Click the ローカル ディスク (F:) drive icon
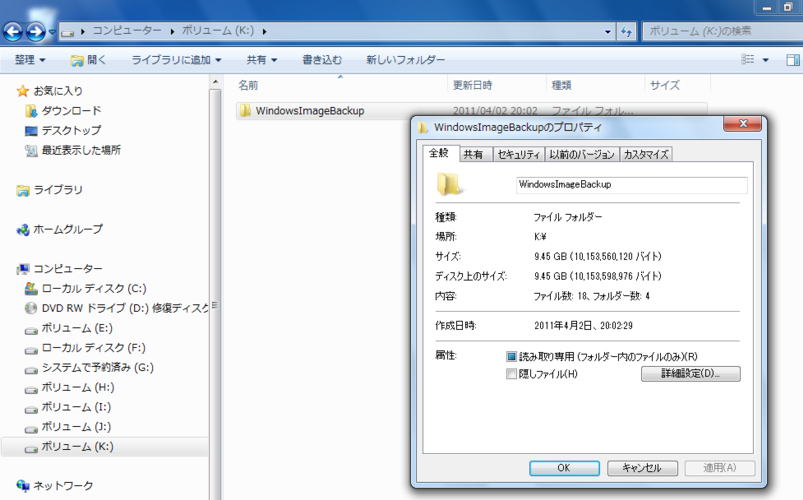 [x=31, y=350]
